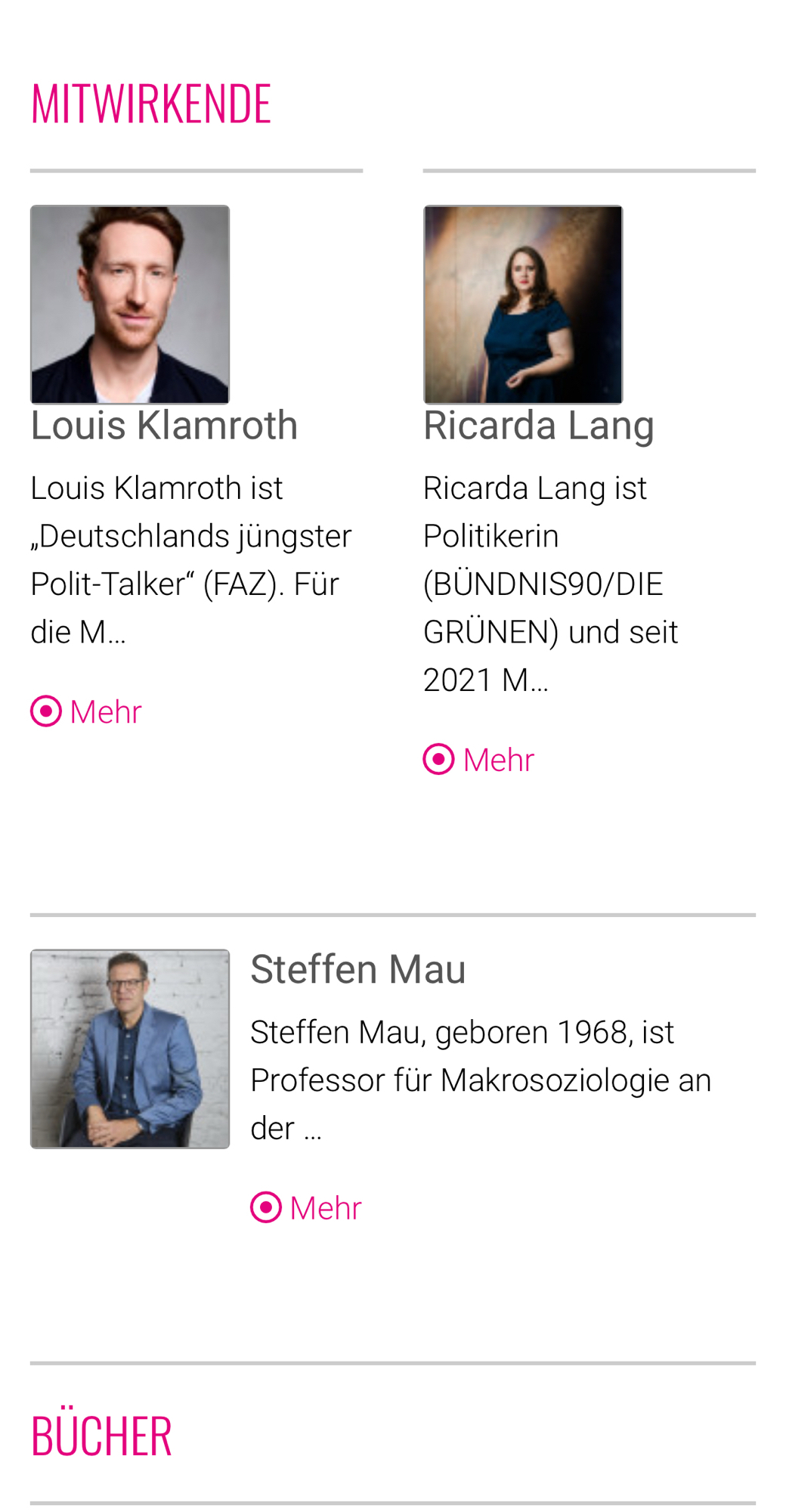Image resolution: width=786 pixels, height=1512 pixels.
Task: Click the MITWIRKENDE section heading
Action: [150, 103]
